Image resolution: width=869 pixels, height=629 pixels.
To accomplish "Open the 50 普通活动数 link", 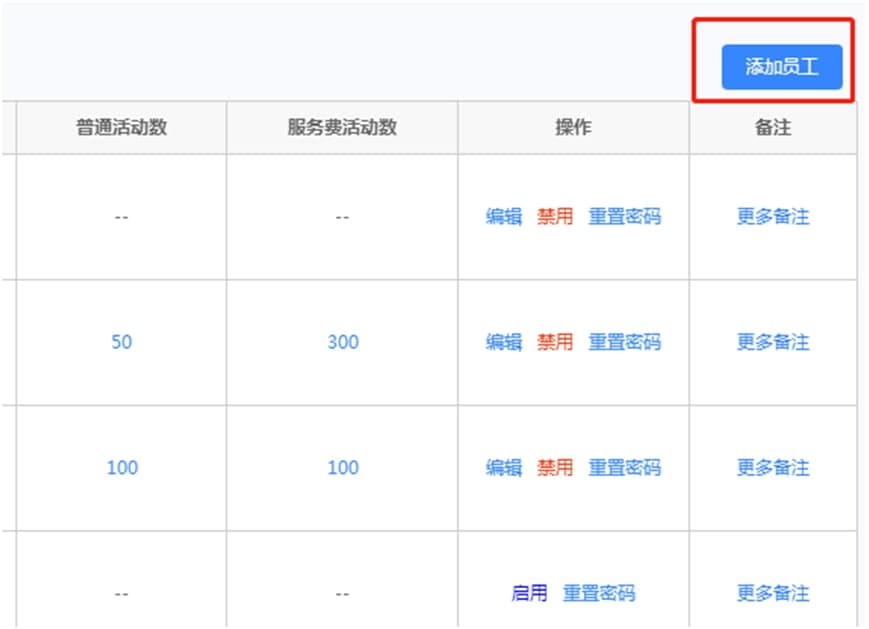I will tap(121, 342).
